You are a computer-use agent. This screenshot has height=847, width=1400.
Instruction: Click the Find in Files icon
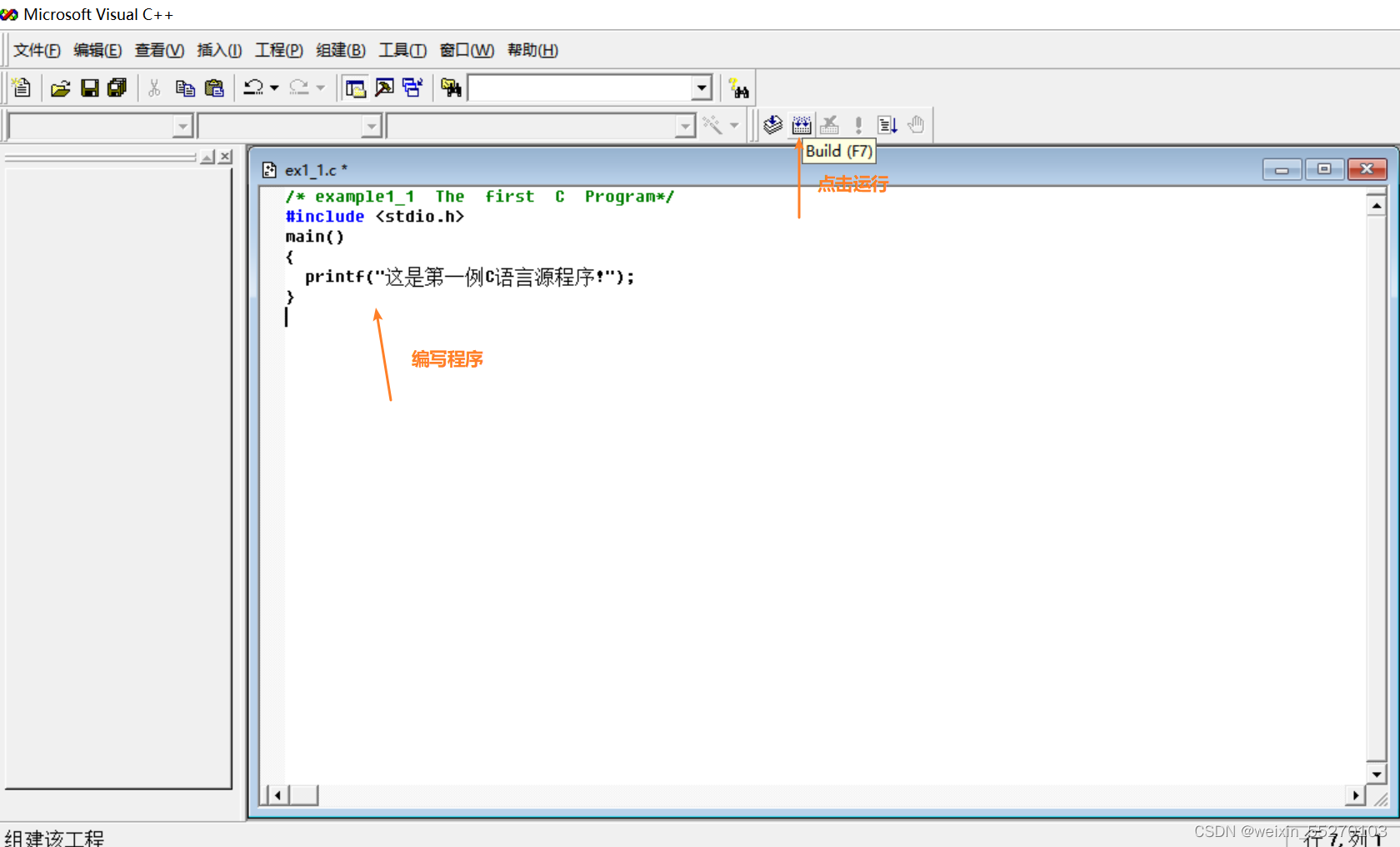tap(451, 88)
